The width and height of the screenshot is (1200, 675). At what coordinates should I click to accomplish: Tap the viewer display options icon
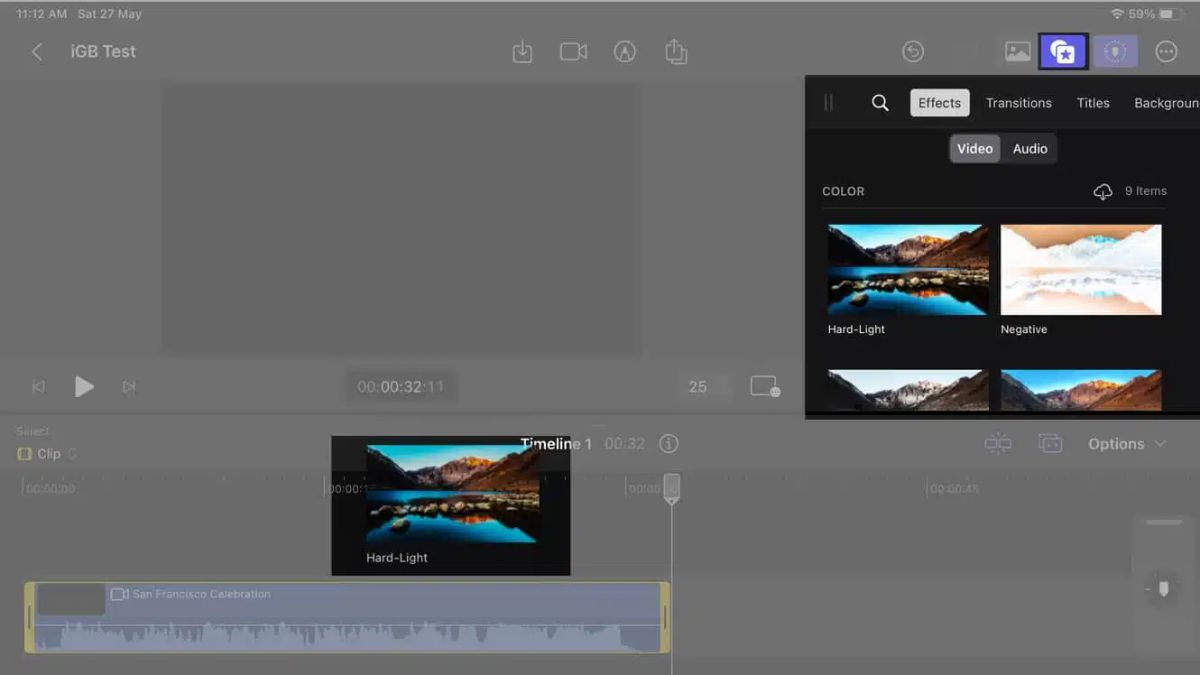point(765,386)
